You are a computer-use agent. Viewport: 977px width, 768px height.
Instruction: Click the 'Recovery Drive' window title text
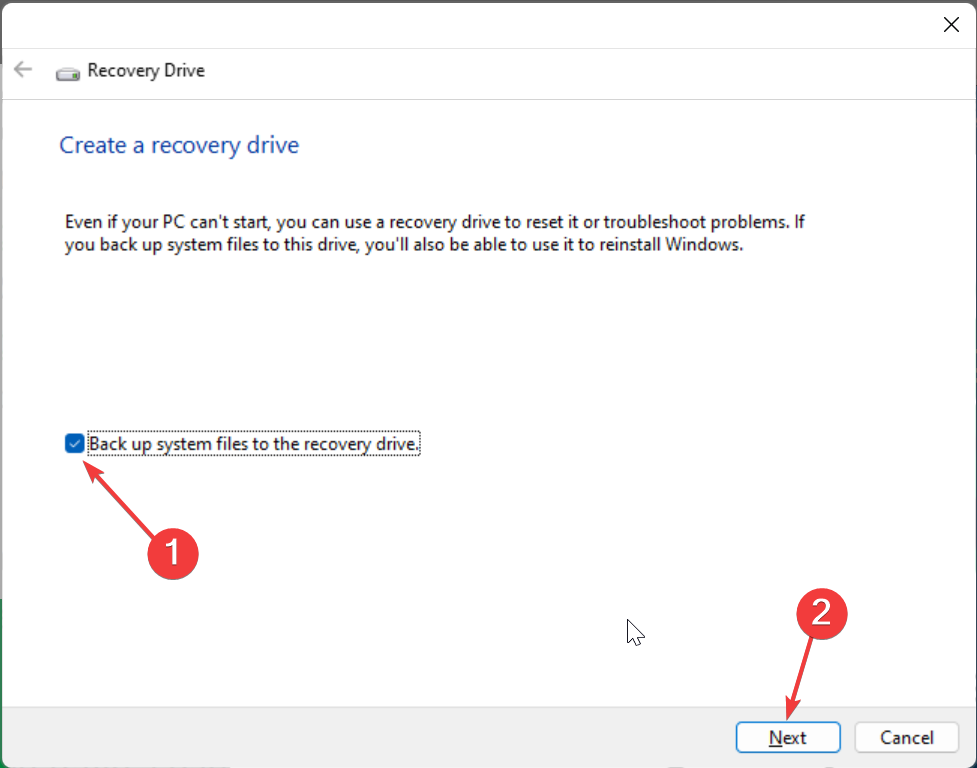point(146,71)
